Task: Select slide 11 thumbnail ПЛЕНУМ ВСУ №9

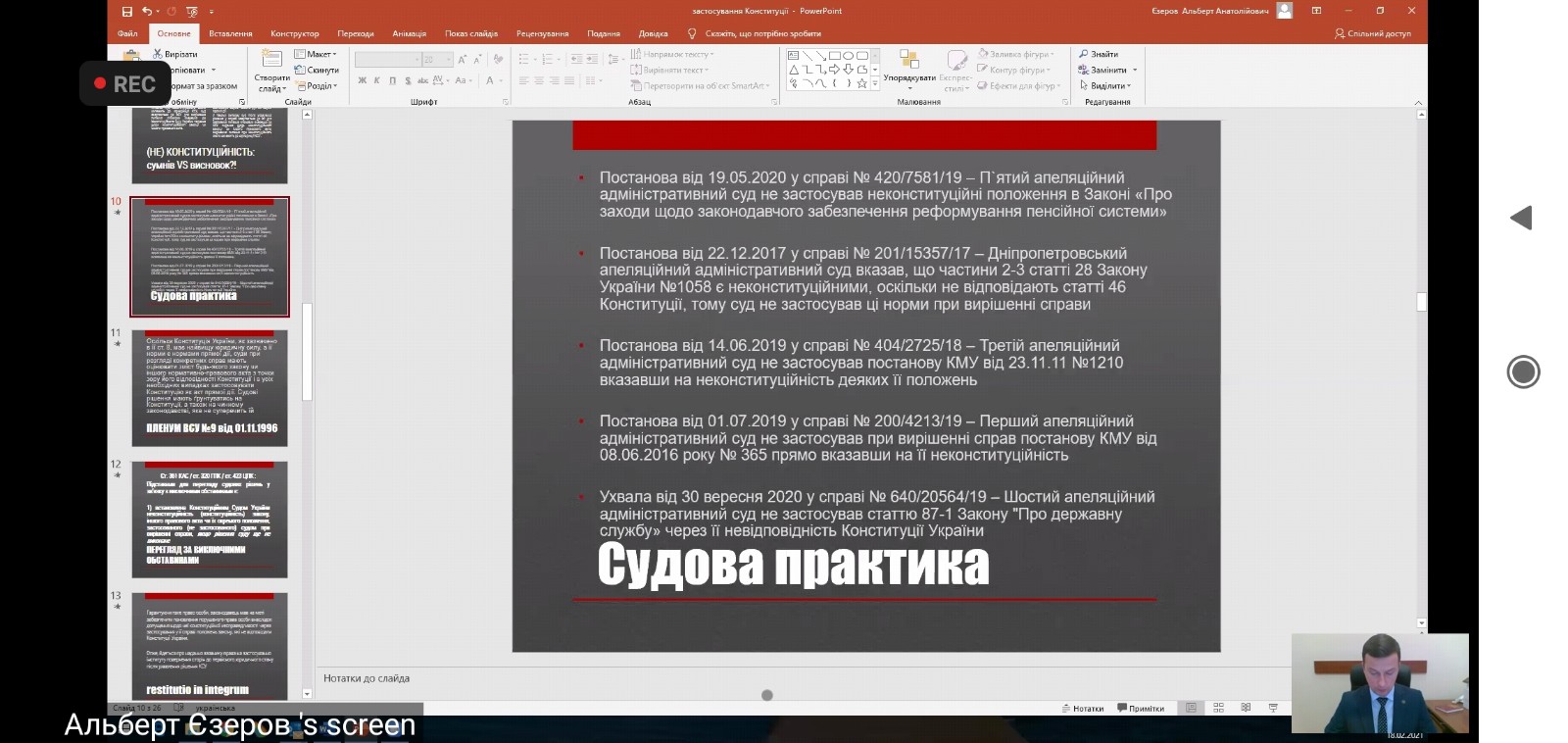Action: click(210, 388)
